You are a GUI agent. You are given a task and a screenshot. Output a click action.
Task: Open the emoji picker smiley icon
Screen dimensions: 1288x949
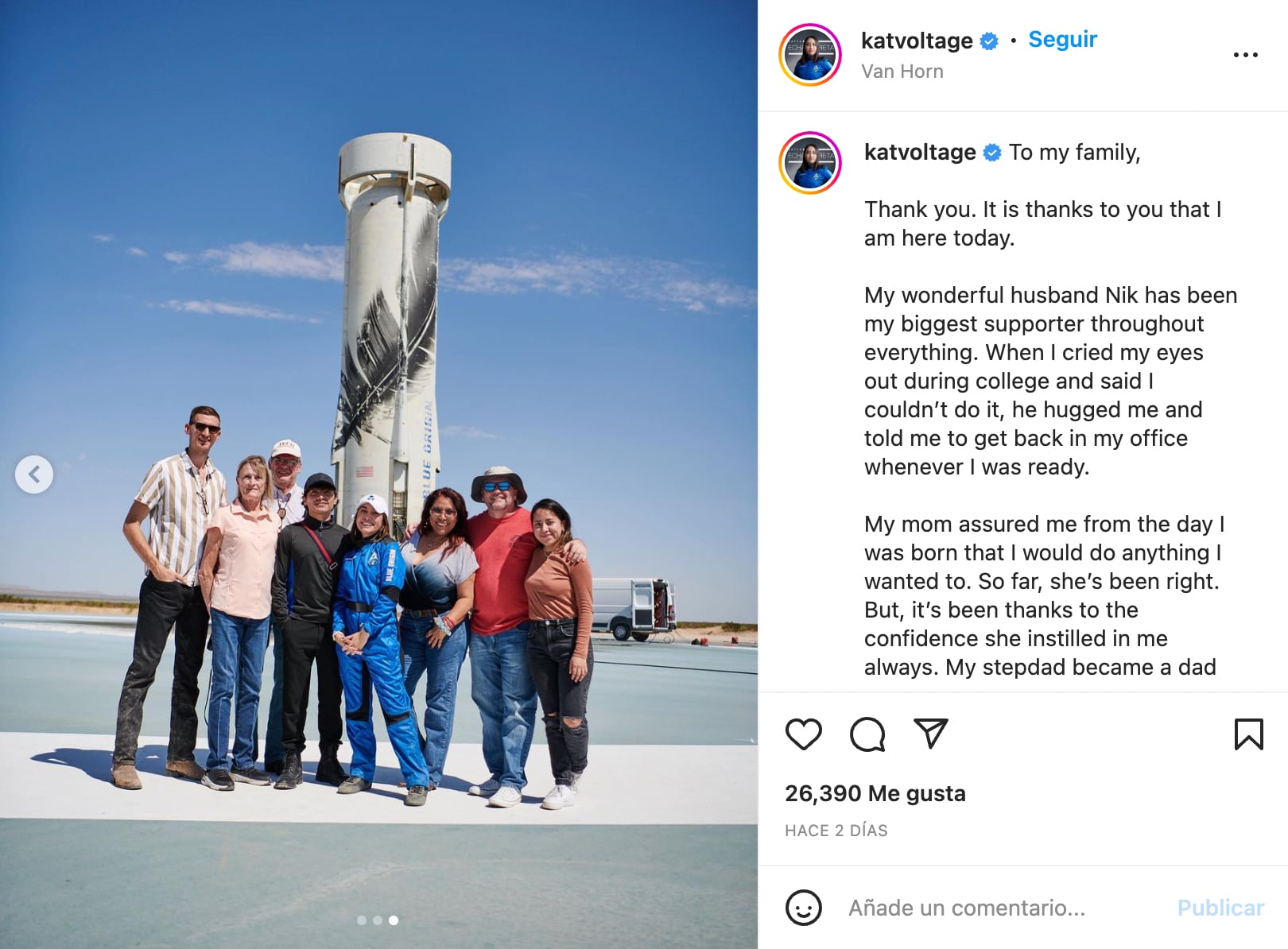(803, 907)
